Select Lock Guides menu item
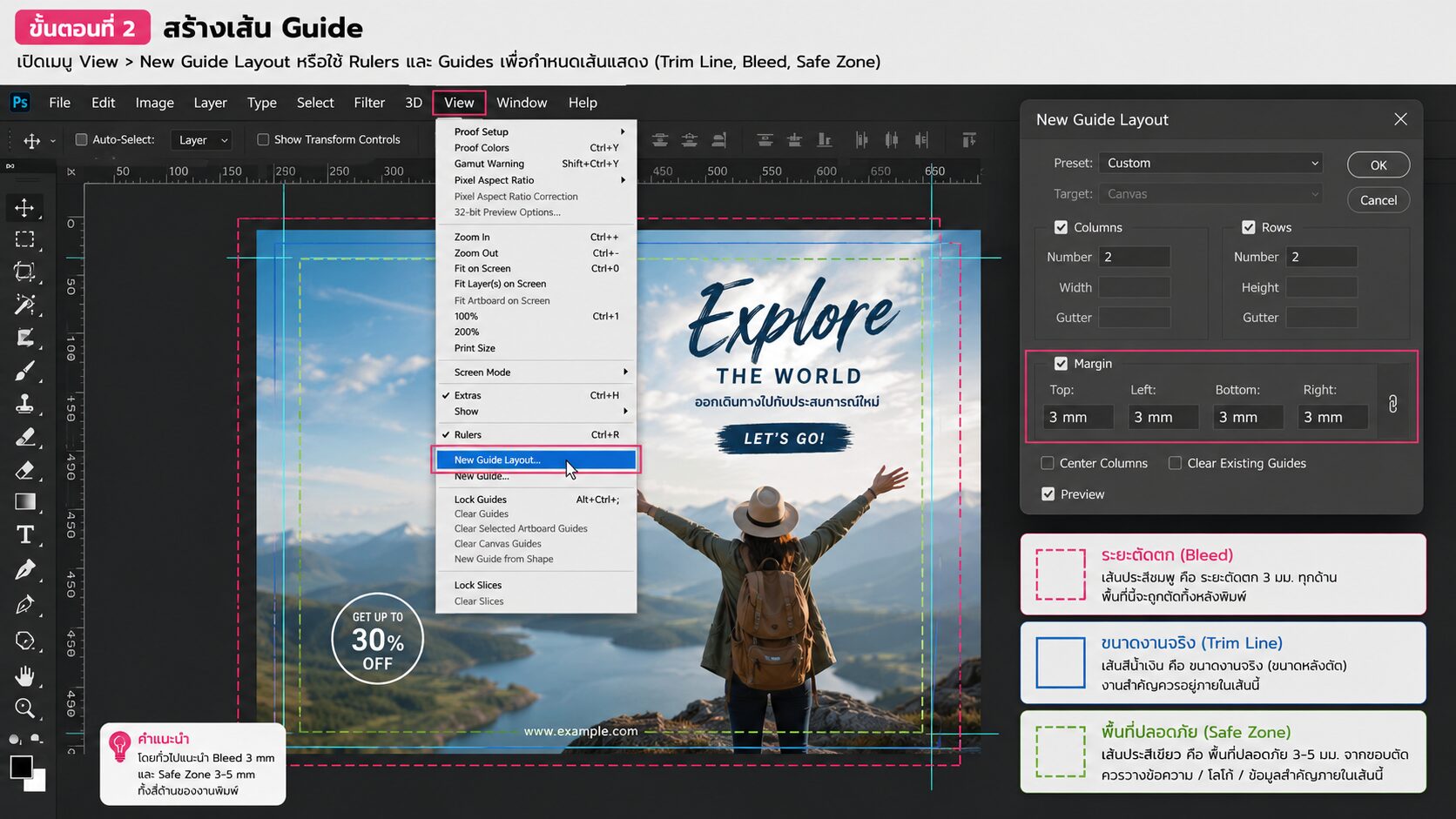Screen dimensions: 1456x819 point(536,500)
